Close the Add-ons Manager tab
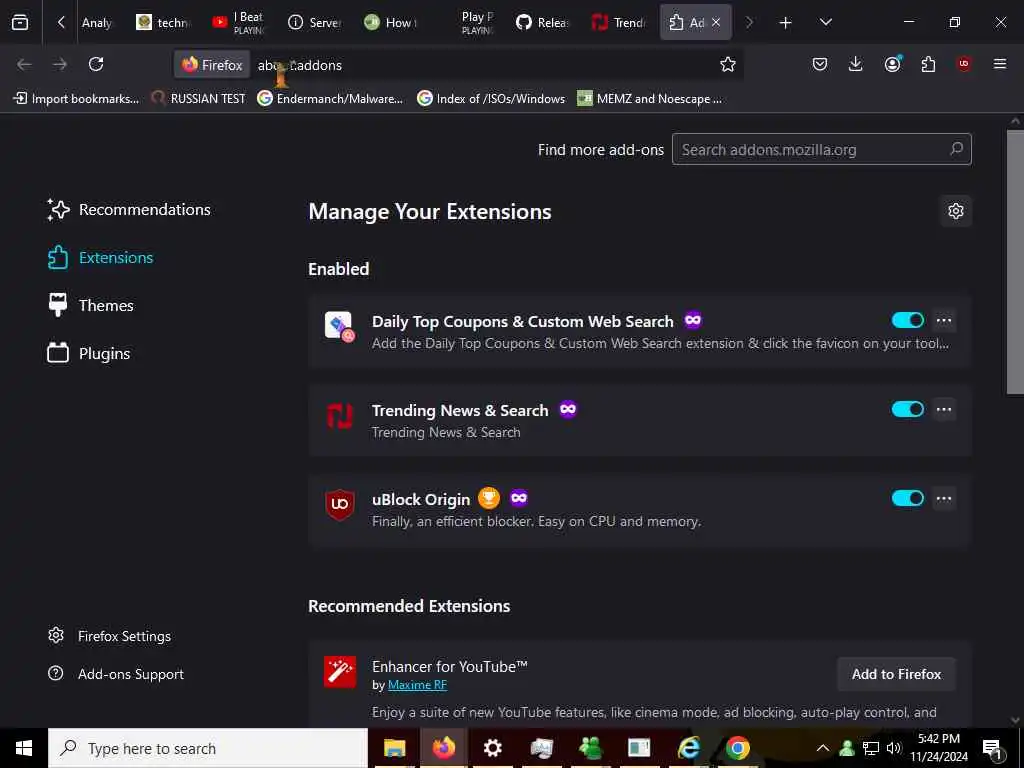The height and width of the screenshot is (768, 1024). point(716,22)
